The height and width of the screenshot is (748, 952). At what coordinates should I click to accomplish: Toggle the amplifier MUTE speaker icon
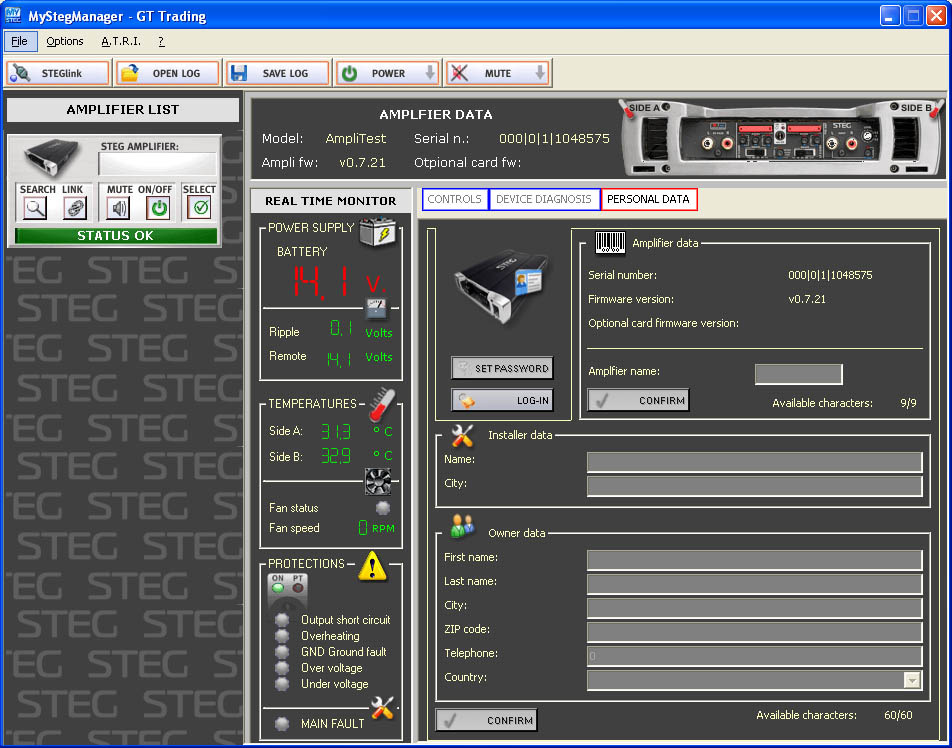[119, 208]
